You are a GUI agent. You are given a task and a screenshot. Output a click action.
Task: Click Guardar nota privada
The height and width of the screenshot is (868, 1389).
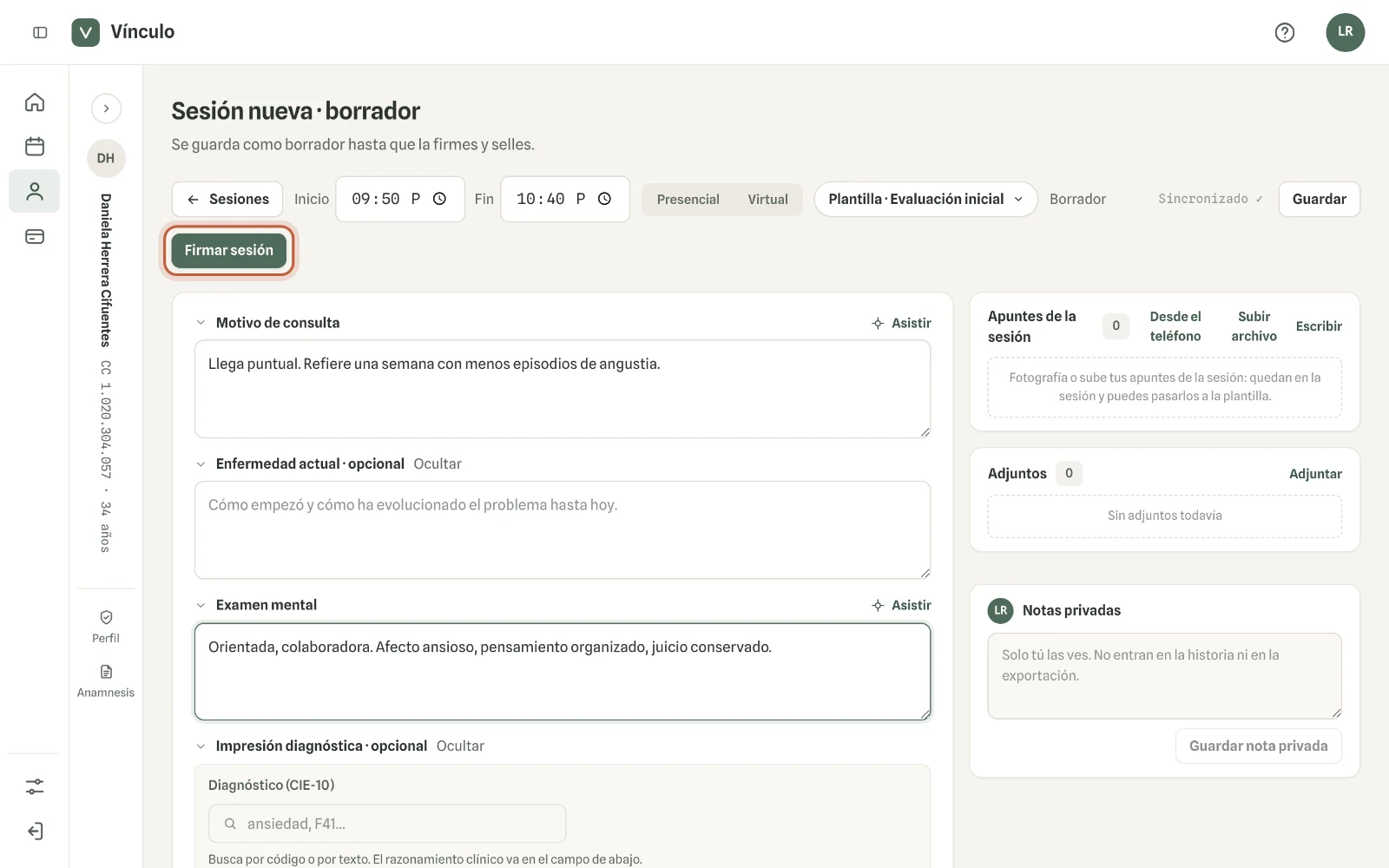1258,746
